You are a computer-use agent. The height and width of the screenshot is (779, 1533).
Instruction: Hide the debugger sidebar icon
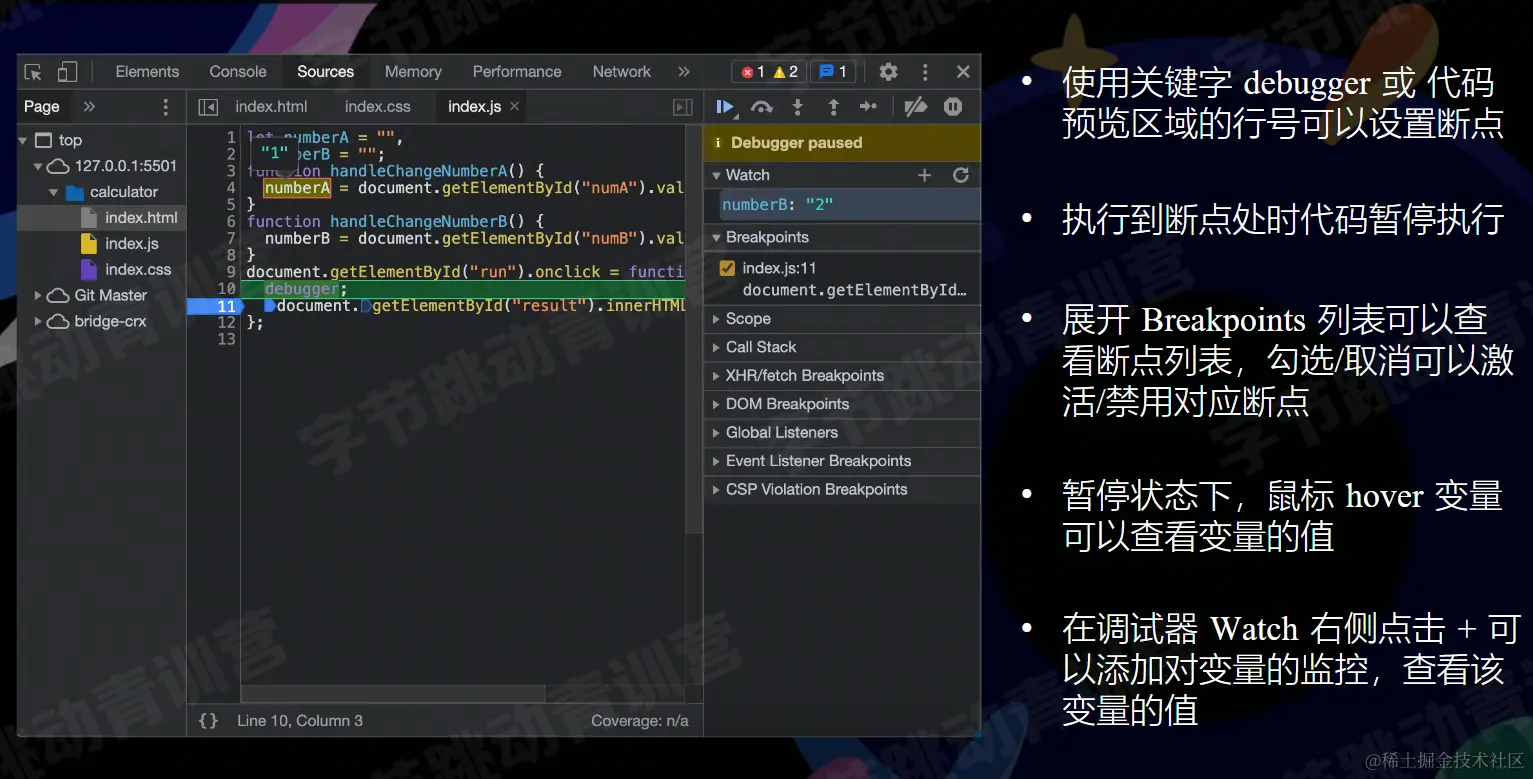pos(683,107)
